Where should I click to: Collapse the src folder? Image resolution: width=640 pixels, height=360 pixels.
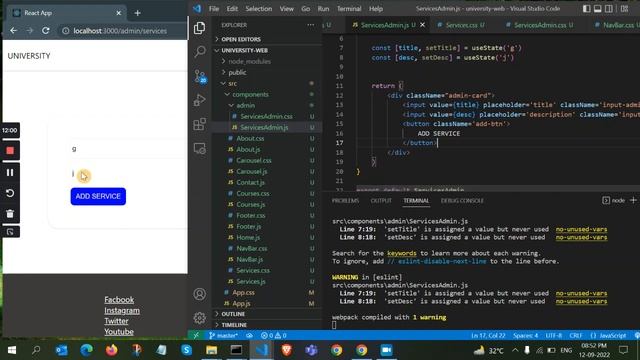[232, 83]
